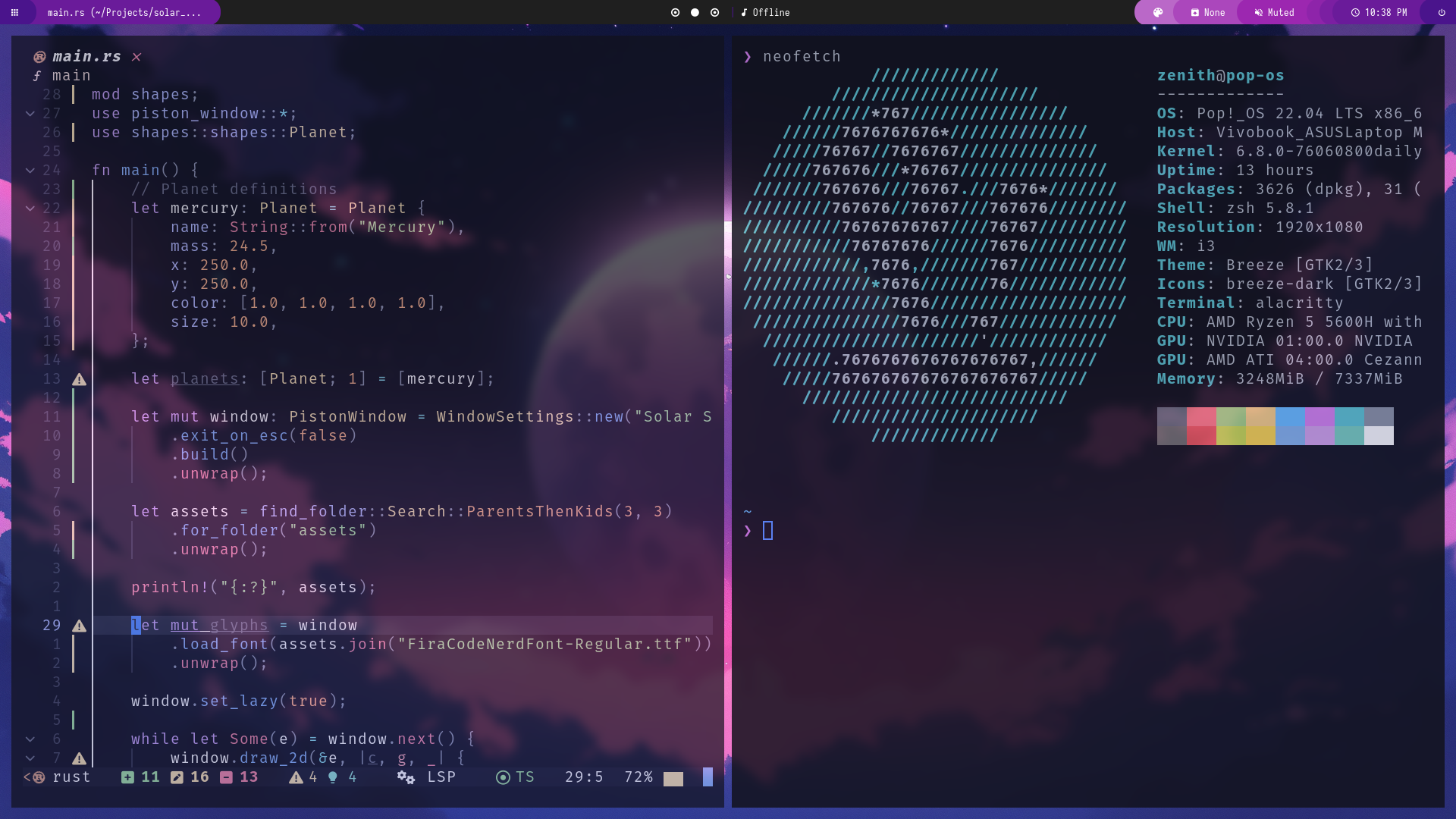This screenshot has height=819, width=1456.
Task: Collapse the fn main fold chevron
Action: click(x=30, y=170)
